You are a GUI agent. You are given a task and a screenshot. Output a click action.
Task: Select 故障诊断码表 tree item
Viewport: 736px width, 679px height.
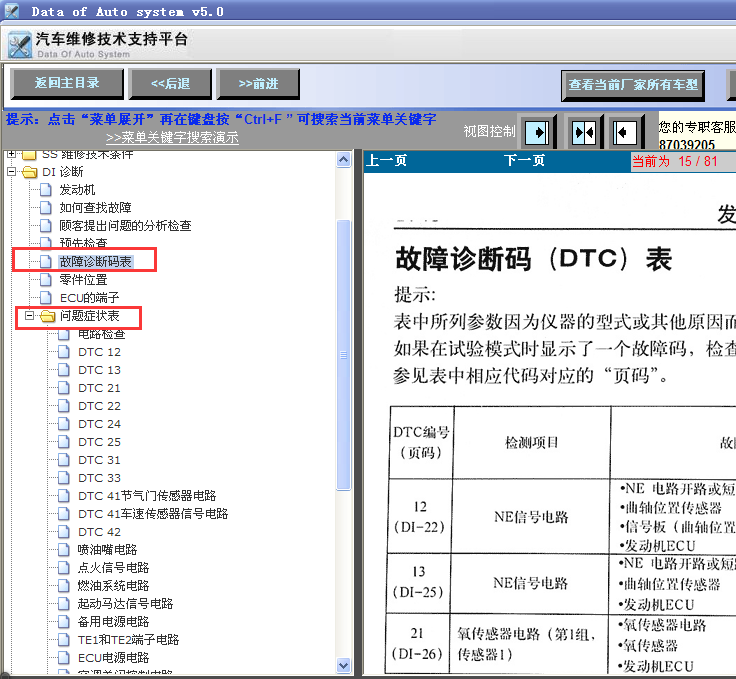pos(96,261)
